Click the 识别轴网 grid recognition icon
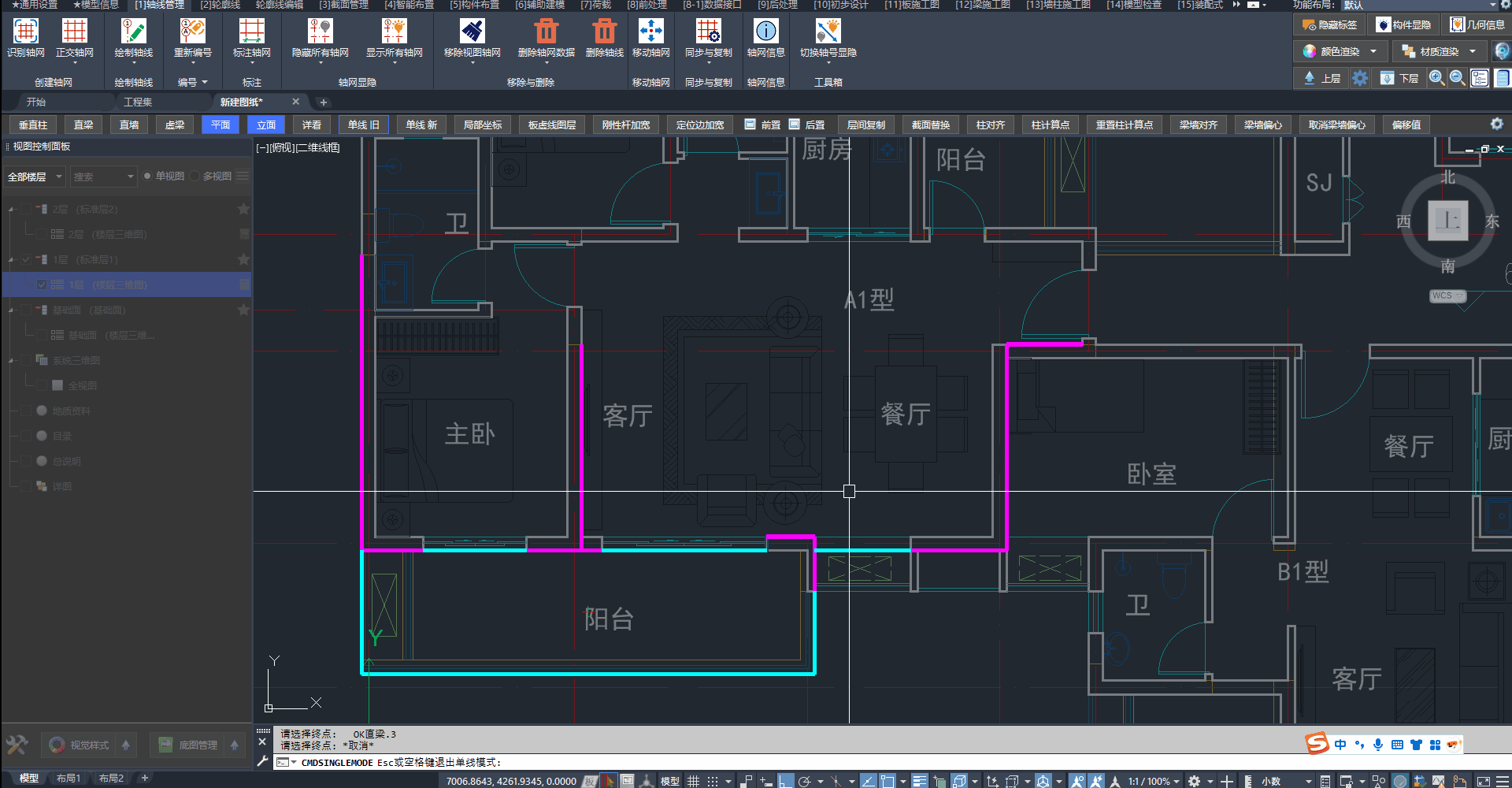 coord(25,32)
